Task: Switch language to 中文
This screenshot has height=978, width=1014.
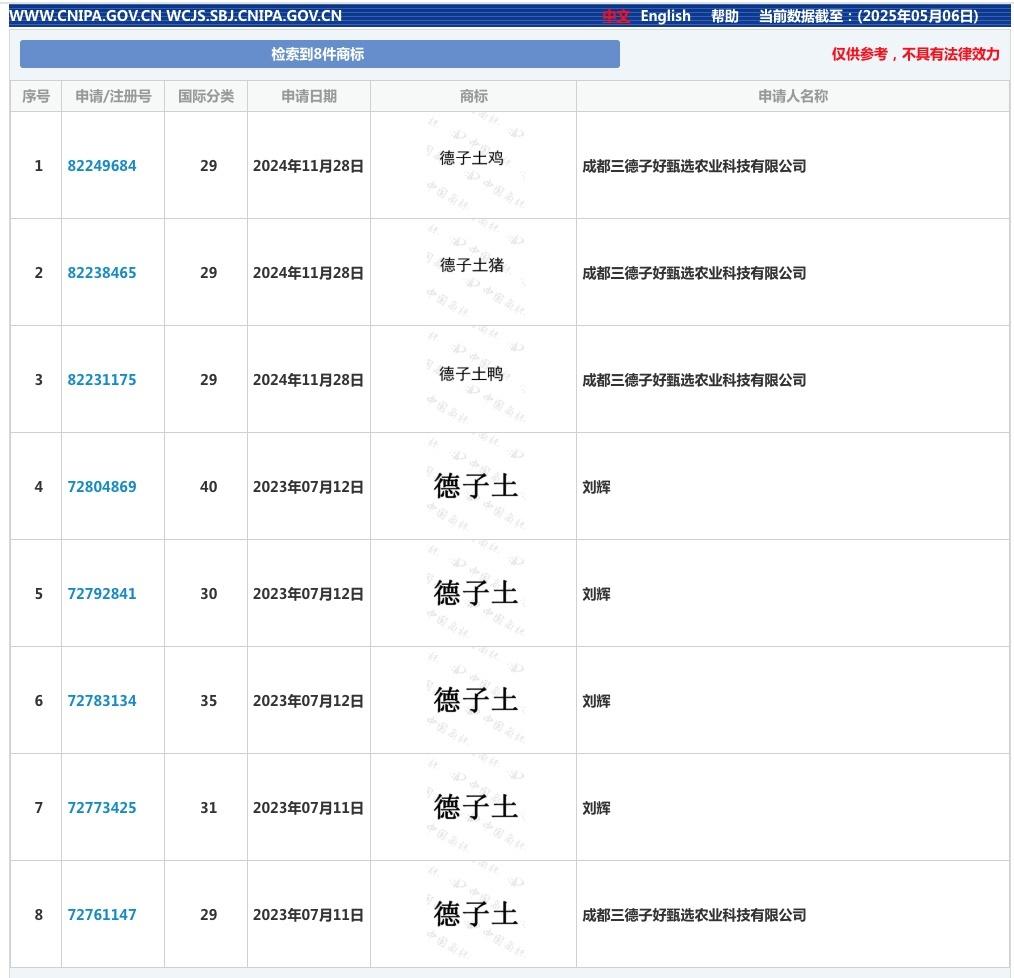Action: point(616,16)
